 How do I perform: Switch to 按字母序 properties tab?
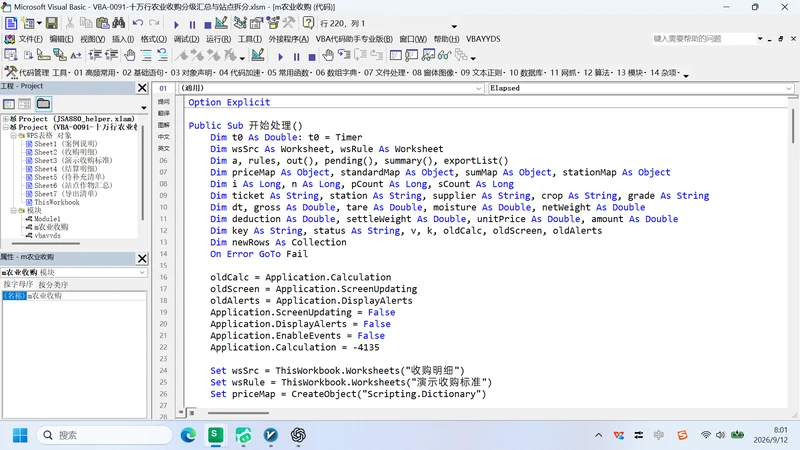(18, 284)
